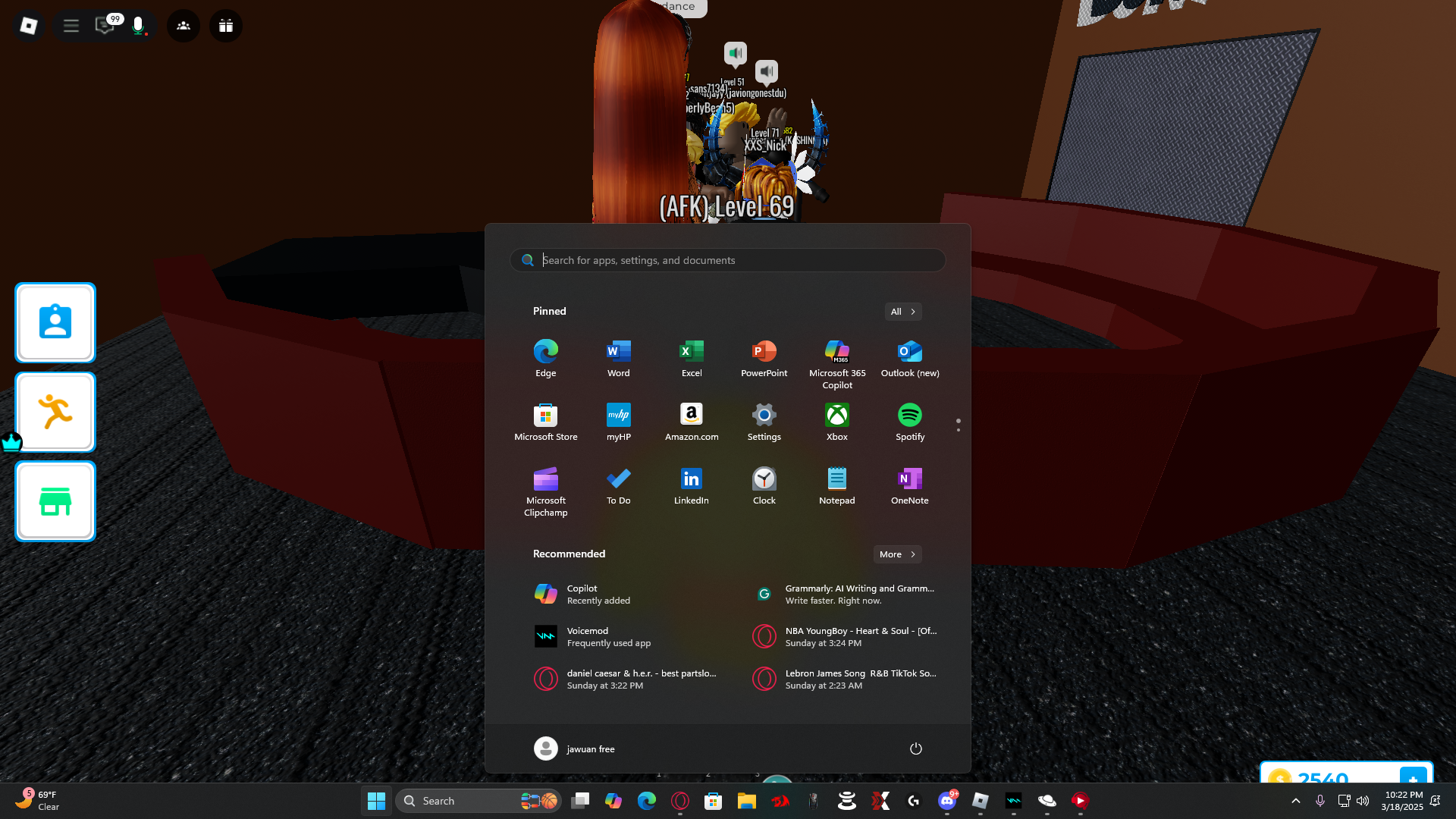Open network status in system tray
This screenshot has height=819, width=1456.
[1344, 801]
